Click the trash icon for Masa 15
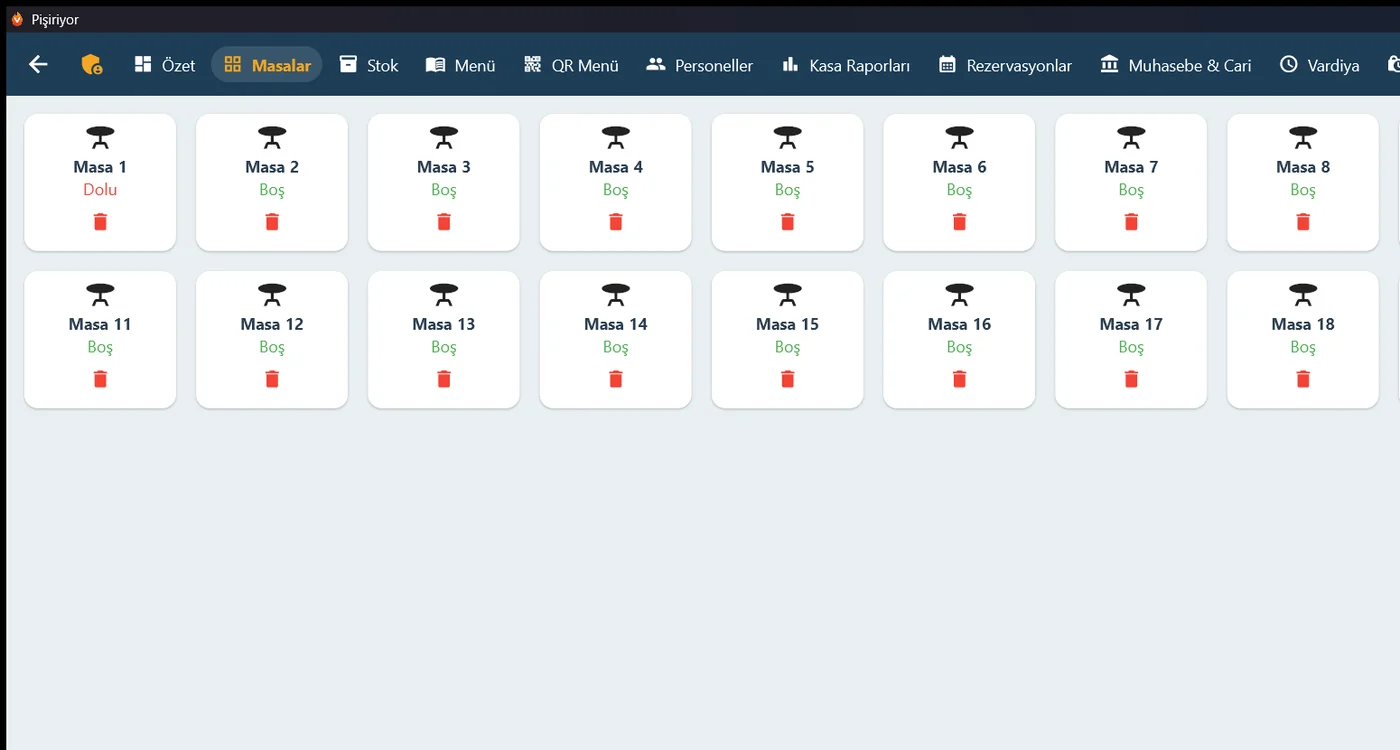 (x=788, y=379)
